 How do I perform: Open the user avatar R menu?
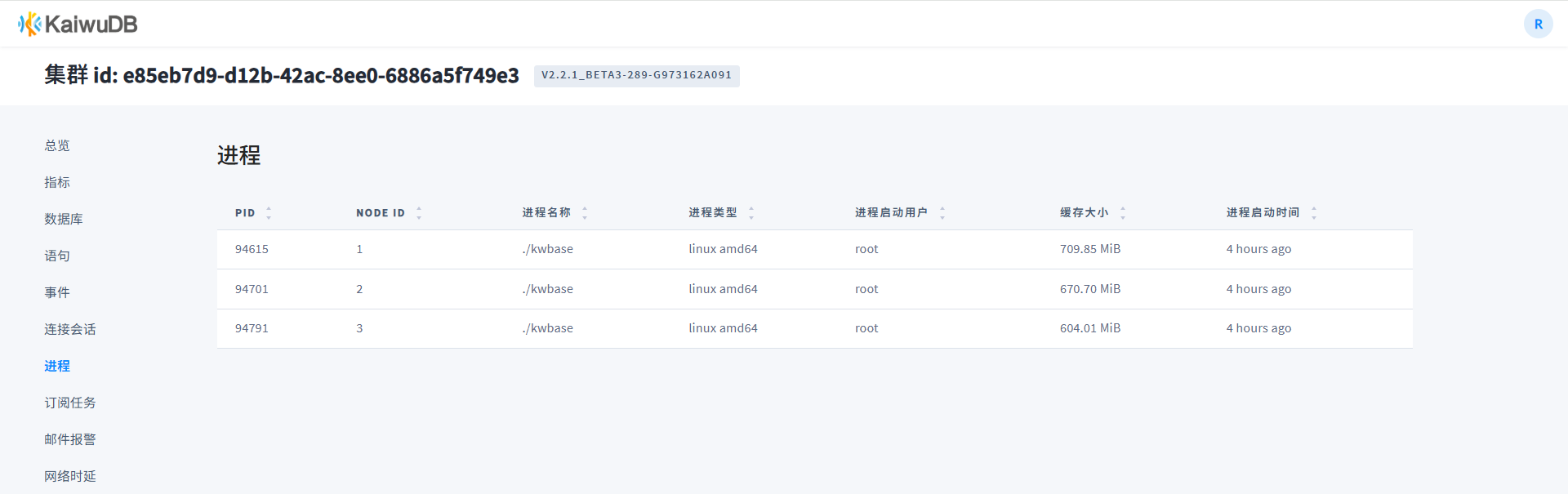[1538, 24]
